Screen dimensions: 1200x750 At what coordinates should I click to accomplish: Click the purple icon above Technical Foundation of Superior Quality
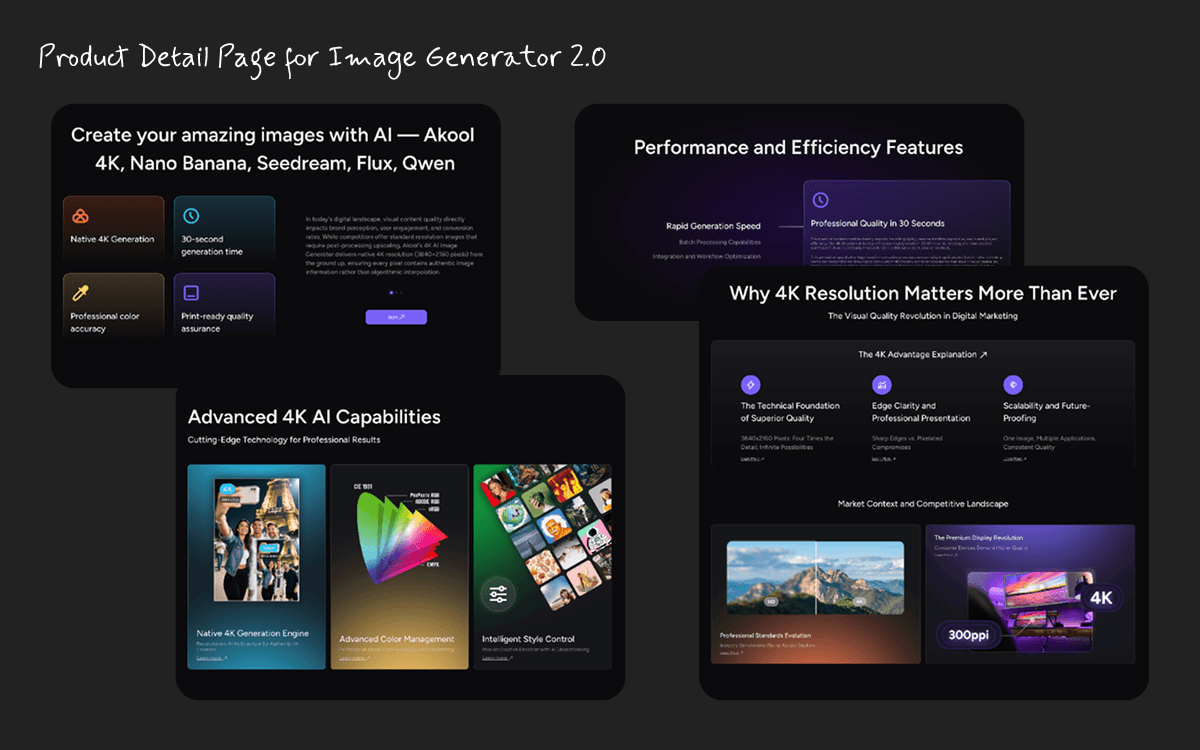[750, 384]
